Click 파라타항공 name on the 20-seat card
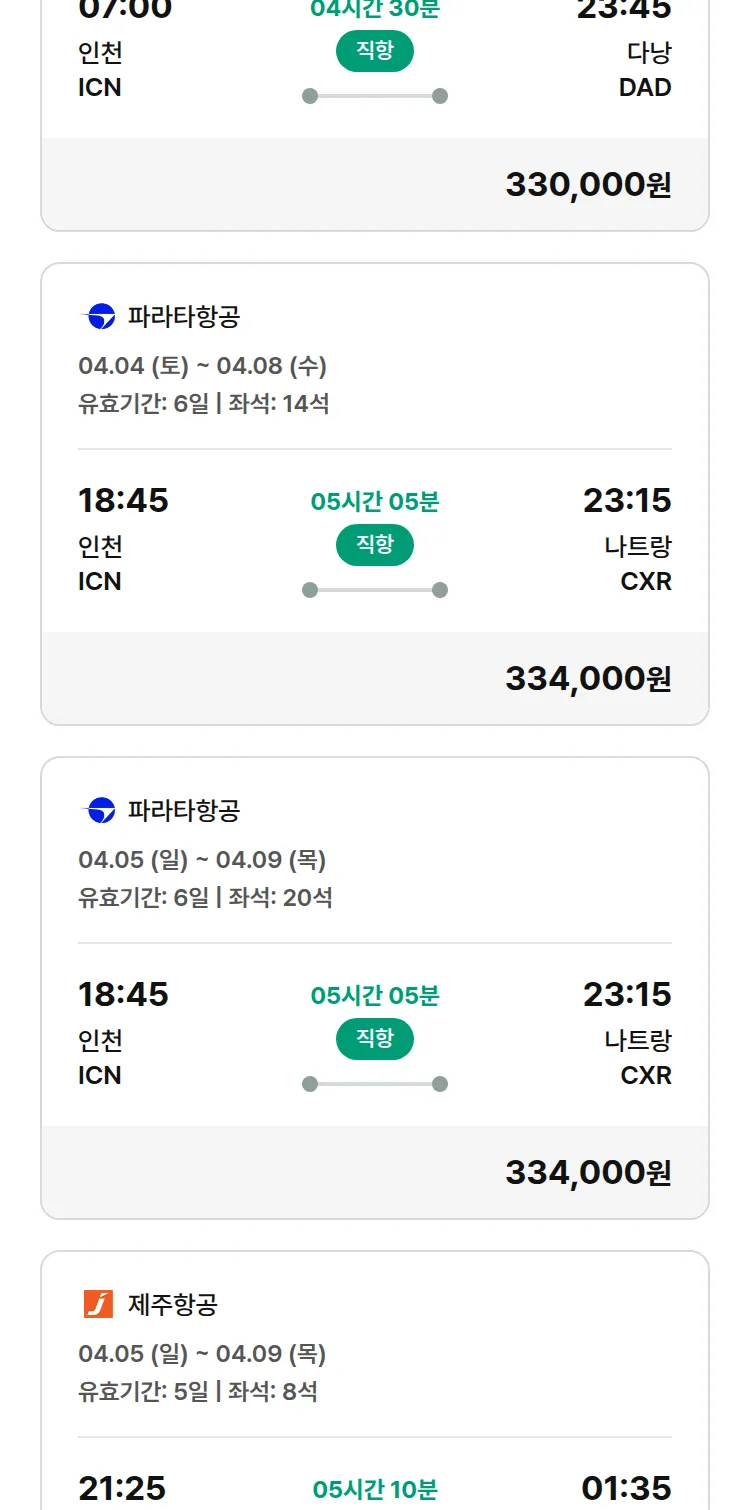This screenshot has height=1510, width=750. (184, 810)
